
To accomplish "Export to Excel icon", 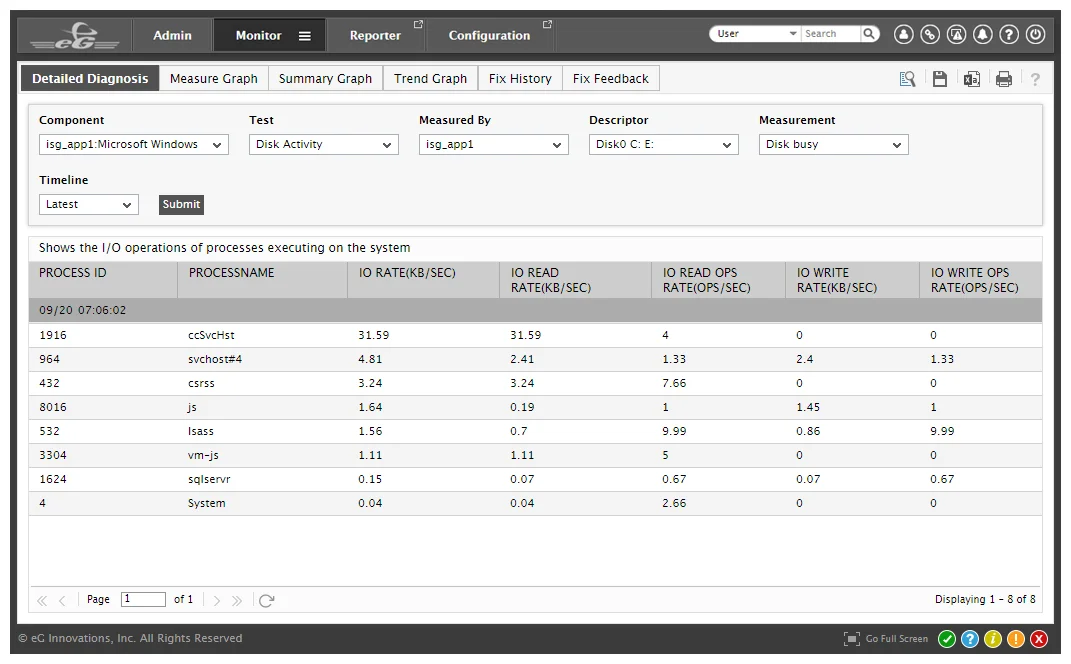I will point(971,79).
